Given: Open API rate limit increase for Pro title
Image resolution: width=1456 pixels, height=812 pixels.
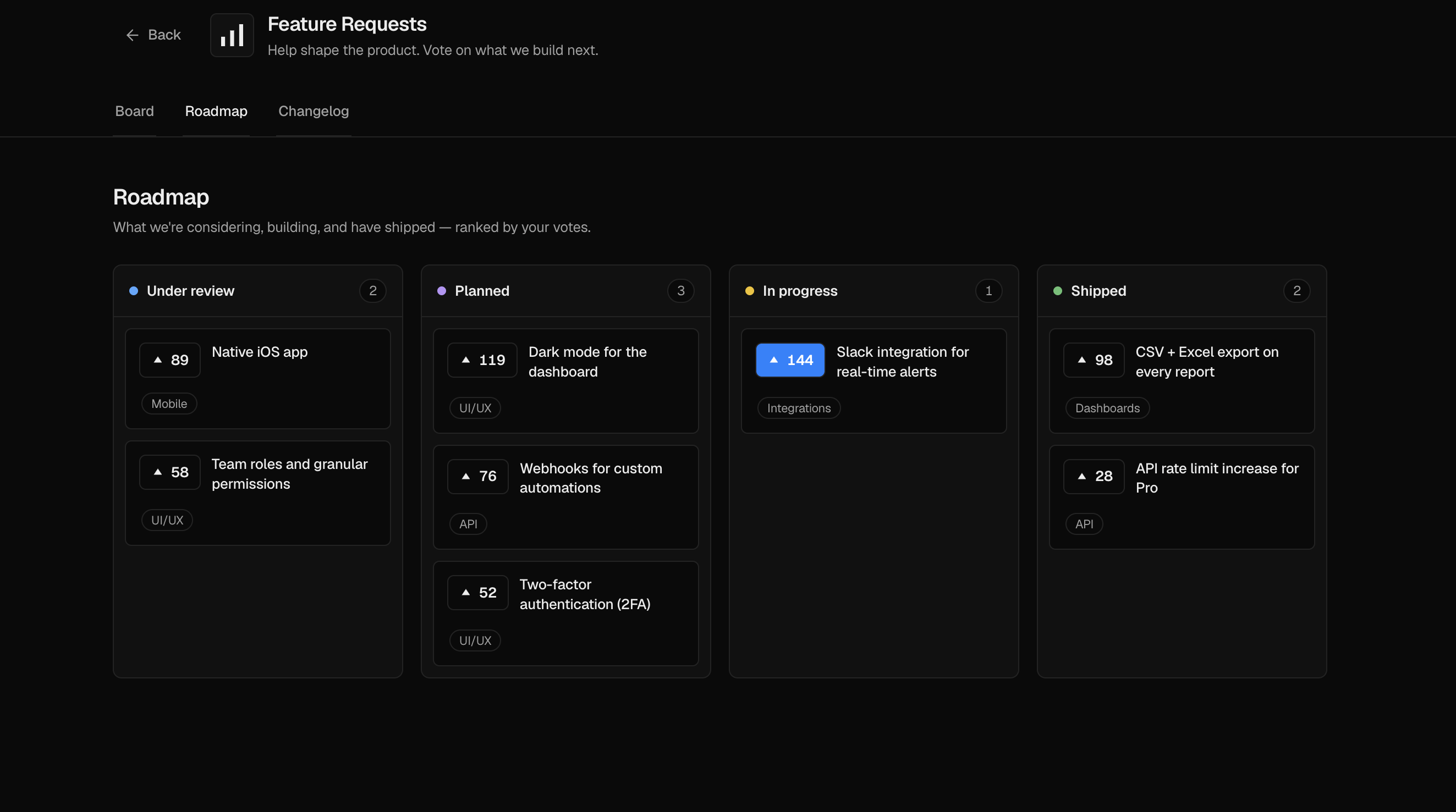Looking at the screenshot, I should pos(1217,478).
